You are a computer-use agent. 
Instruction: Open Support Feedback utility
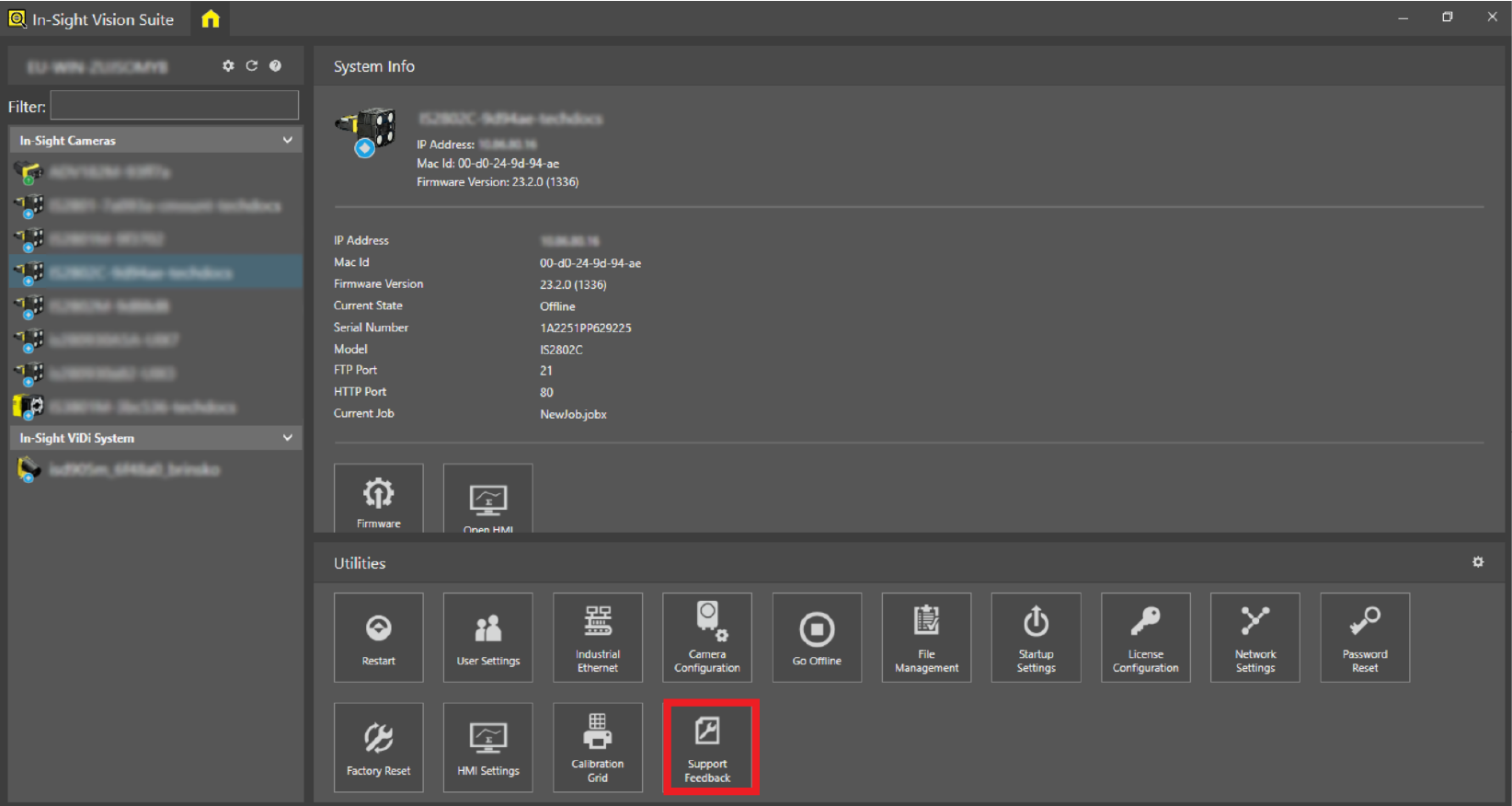[708, 746]
